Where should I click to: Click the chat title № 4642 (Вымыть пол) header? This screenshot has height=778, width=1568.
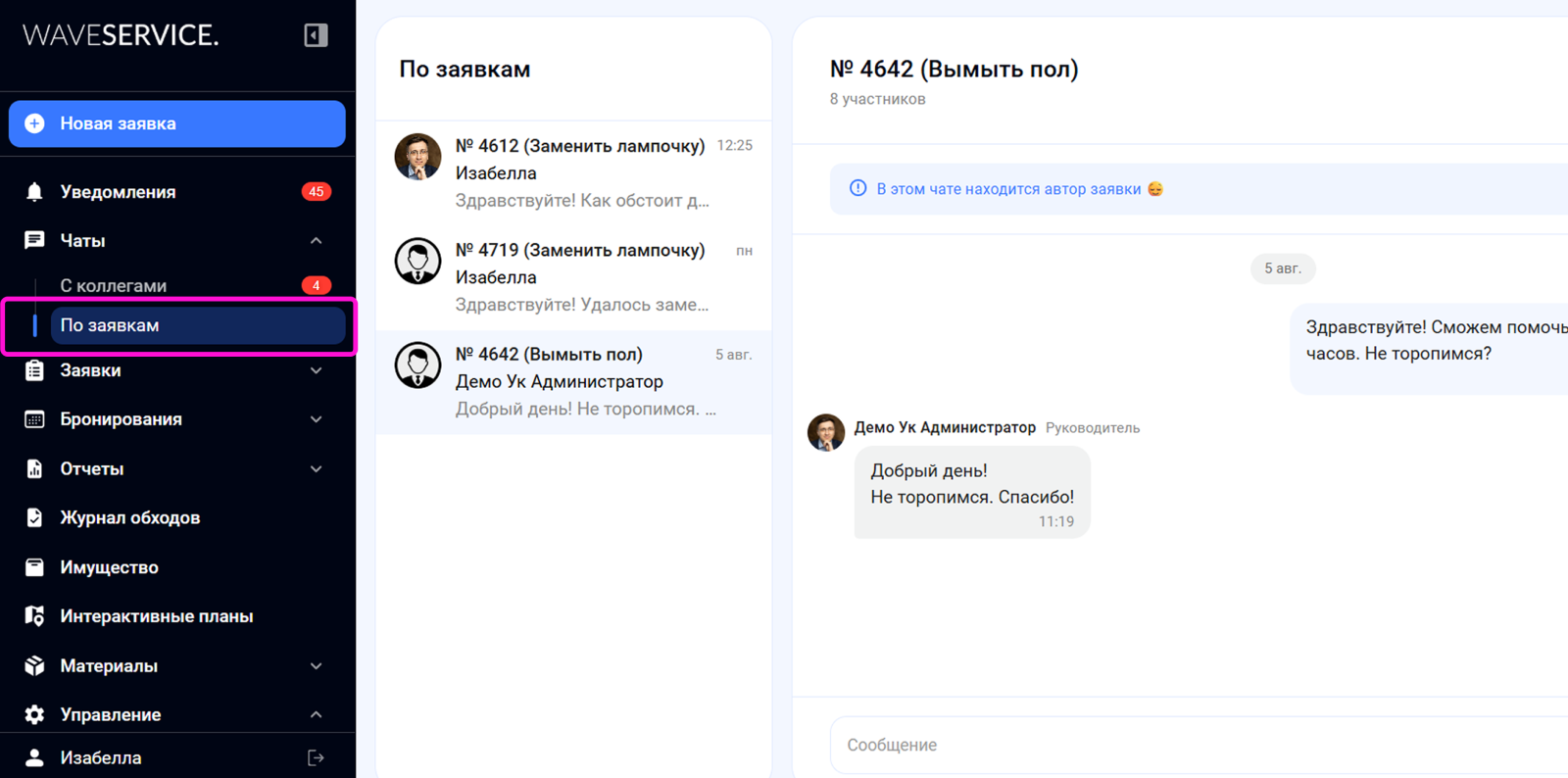pyautogui.click(x=954, y=69)
